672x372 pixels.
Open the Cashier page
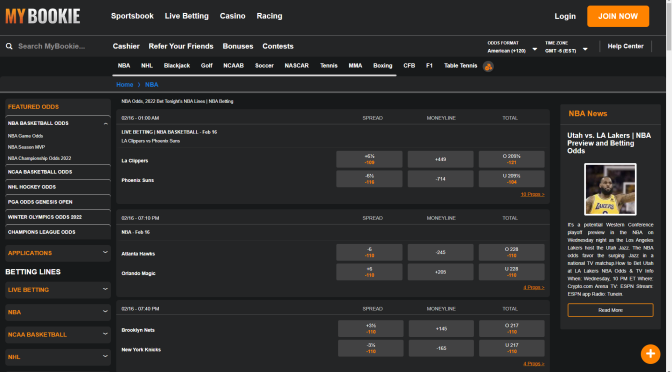point(126,46)
